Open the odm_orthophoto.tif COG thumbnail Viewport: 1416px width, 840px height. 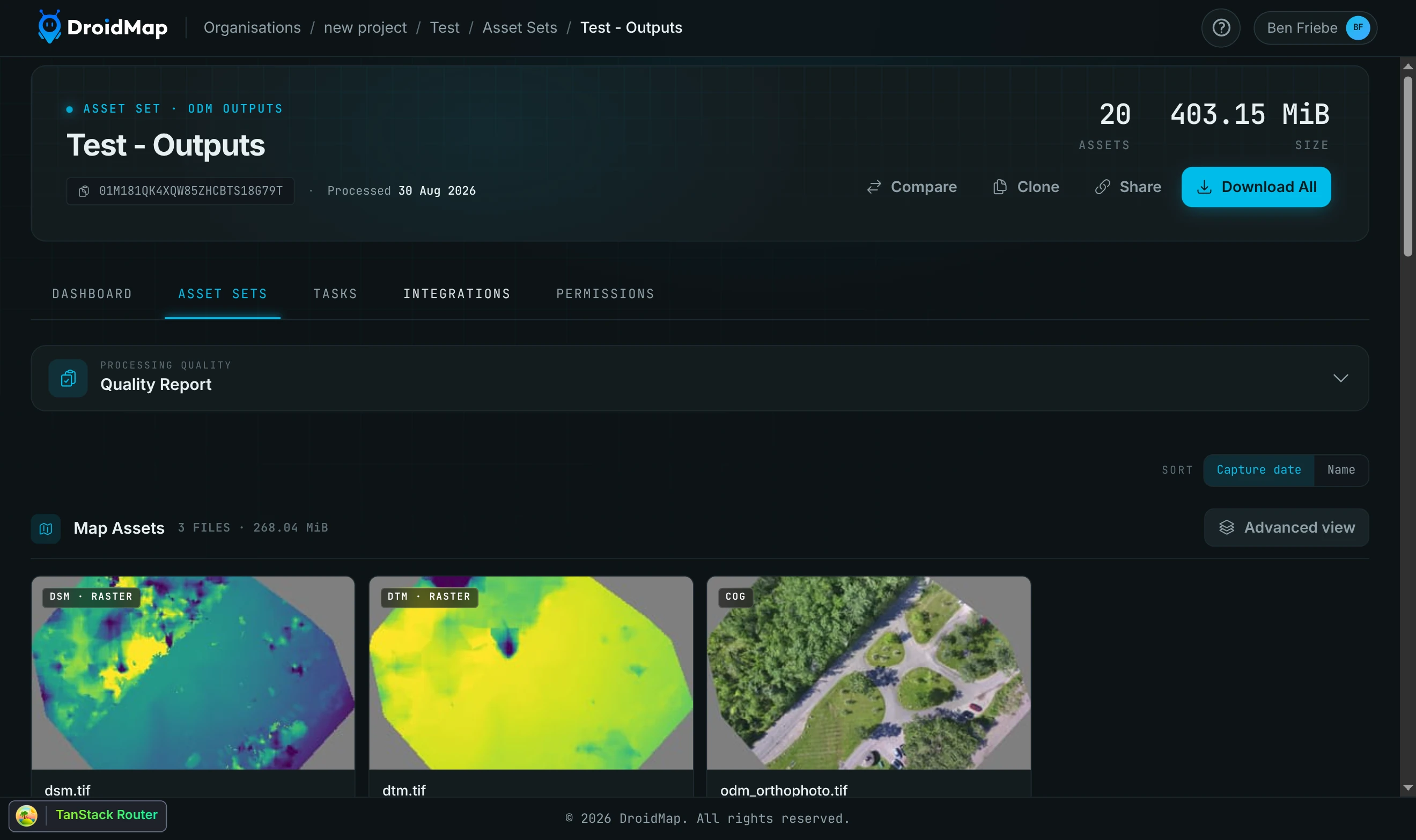point(869,673)
